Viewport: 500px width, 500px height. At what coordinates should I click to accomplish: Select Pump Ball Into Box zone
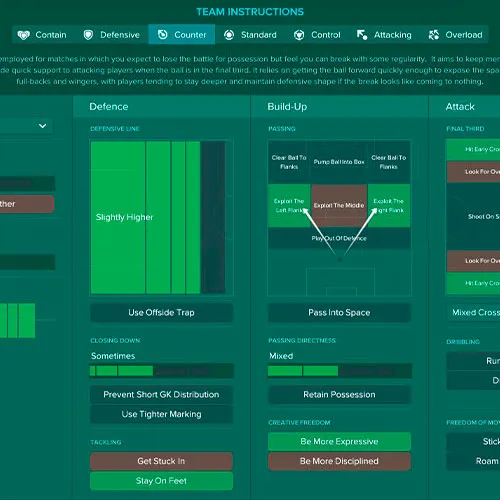(x=339, y=162)
